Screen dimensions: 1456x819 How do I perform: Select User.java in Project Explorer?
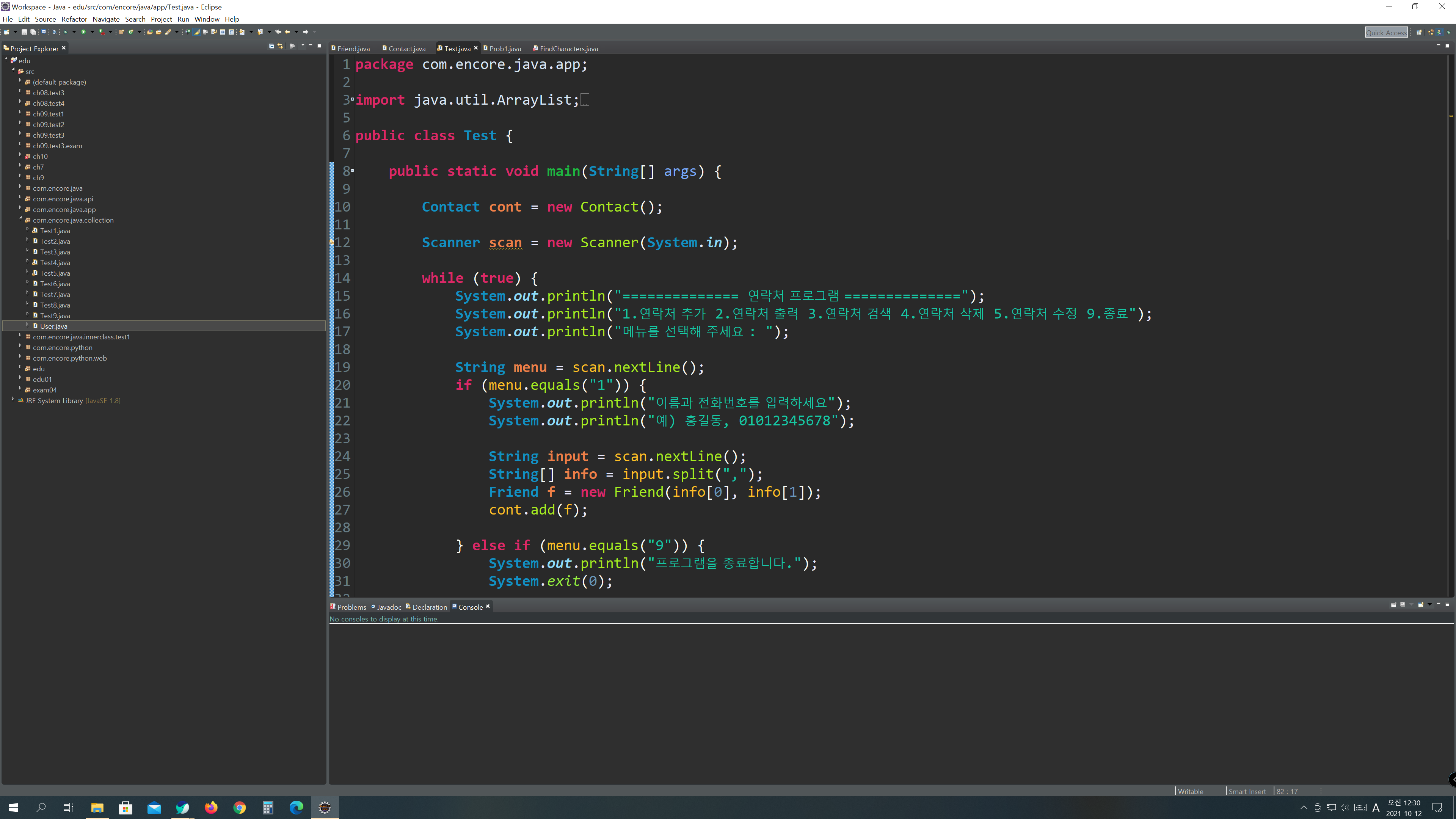tap(54, 326)
